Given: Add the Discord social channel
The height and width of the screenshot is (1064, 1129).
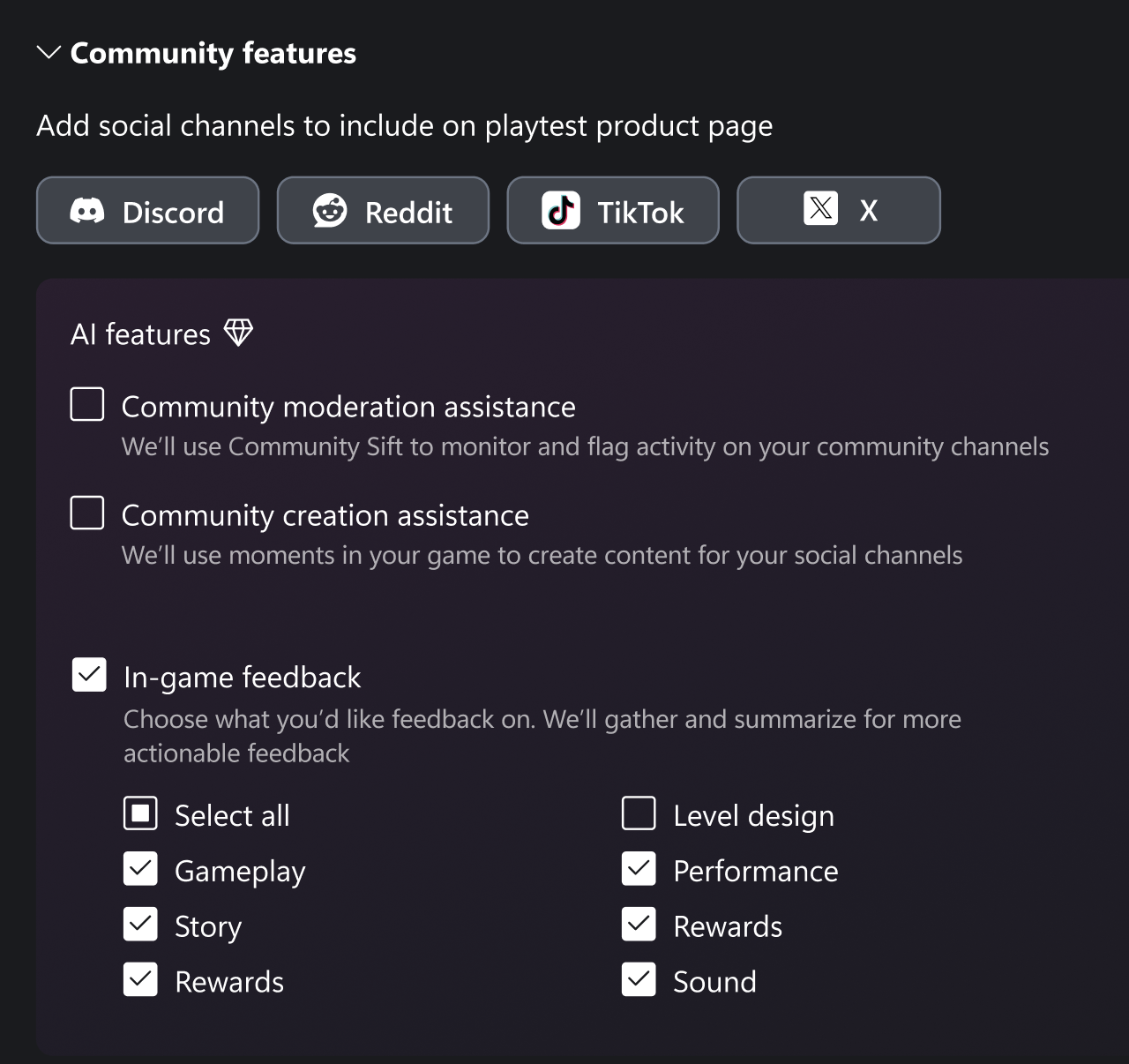Looking at the screenshot, I should (147, 210).
